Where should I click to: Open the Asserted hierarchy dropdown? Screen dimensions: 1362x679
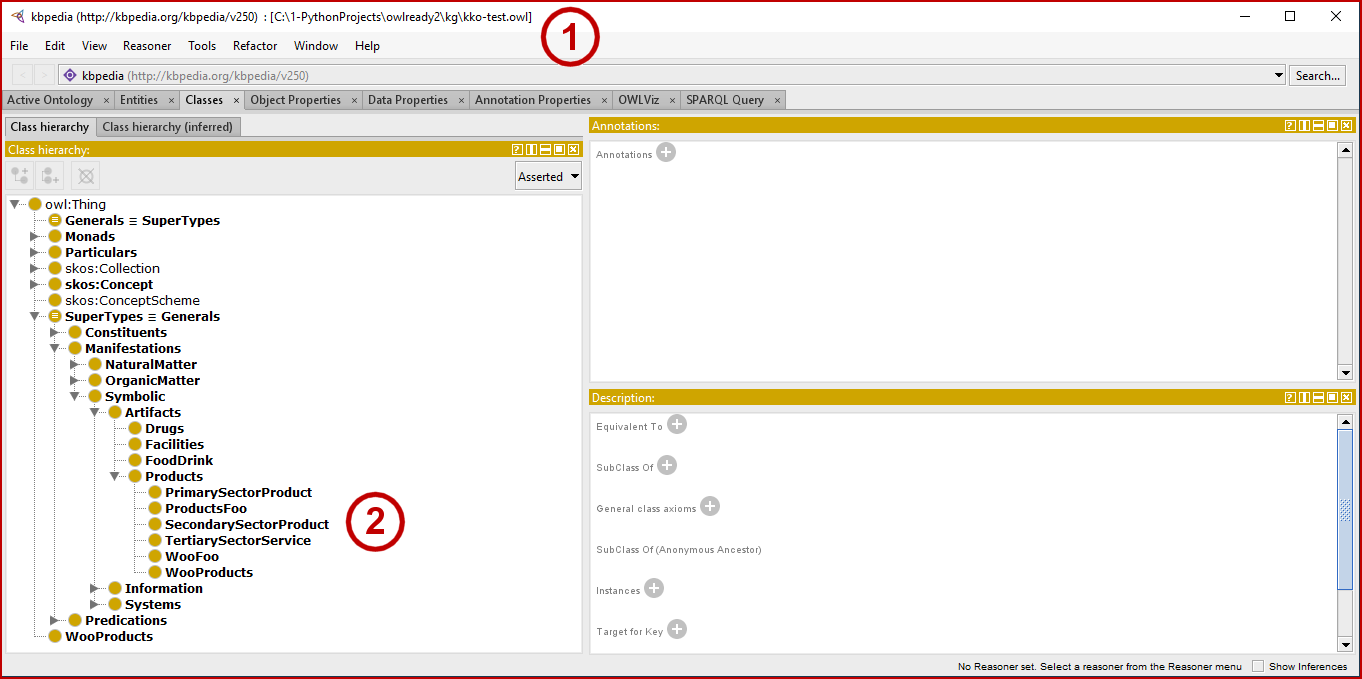[548, 176]
